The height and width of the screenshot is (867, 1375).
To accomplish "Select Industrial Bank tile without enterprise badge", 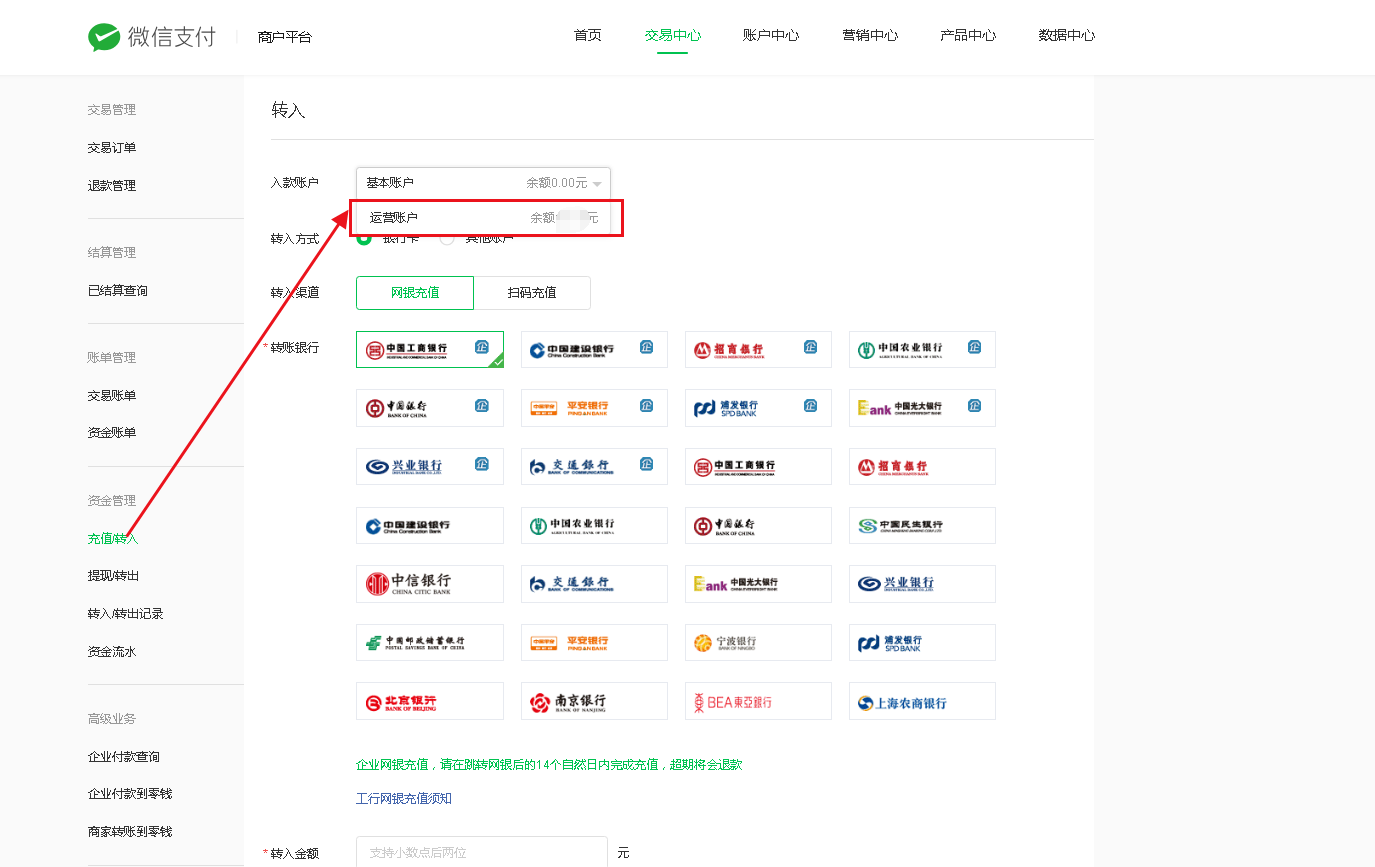I will (922, 584).
